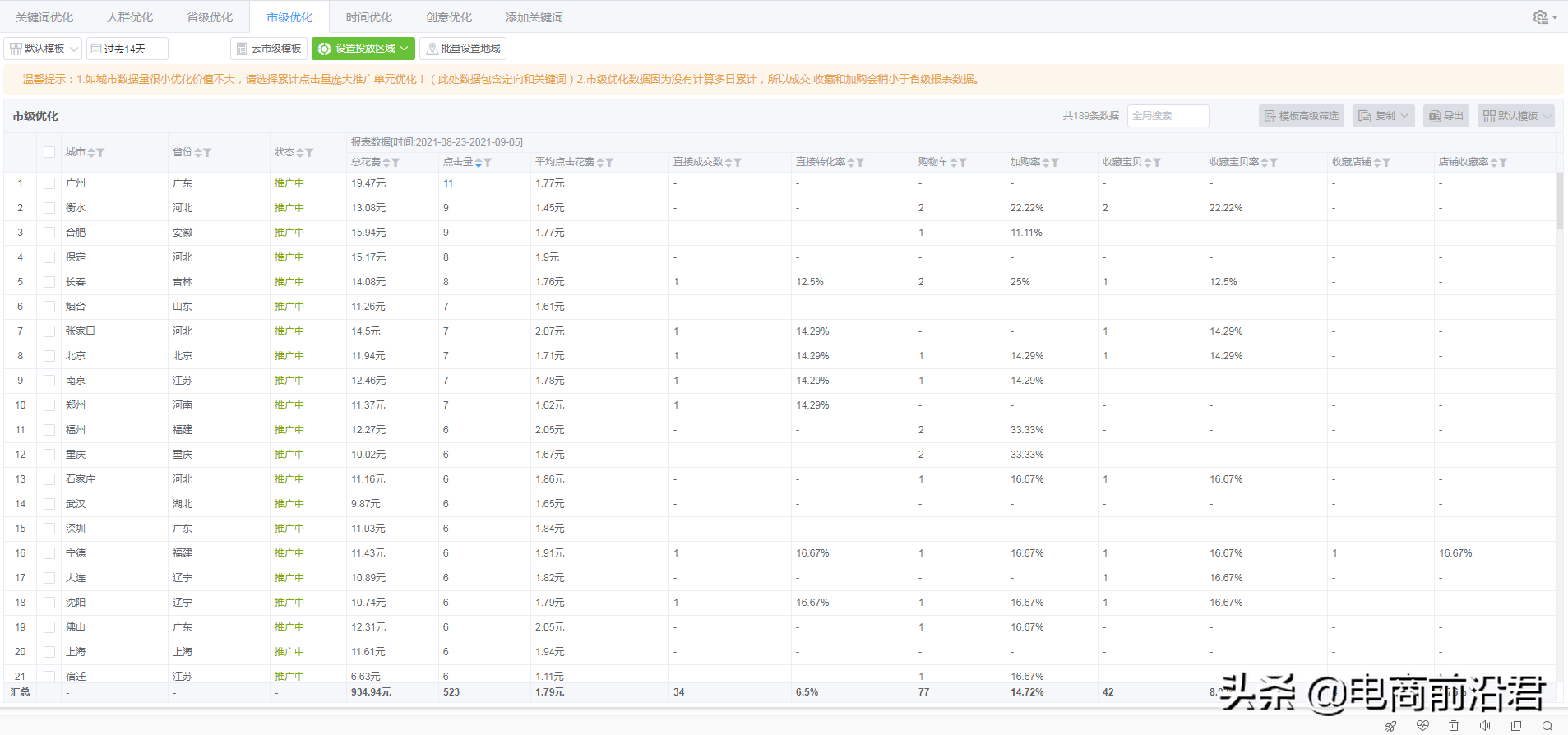The image size is (1568, 735).
Task: Check the select-all checkbox in table header
Action: pos(49,152)
